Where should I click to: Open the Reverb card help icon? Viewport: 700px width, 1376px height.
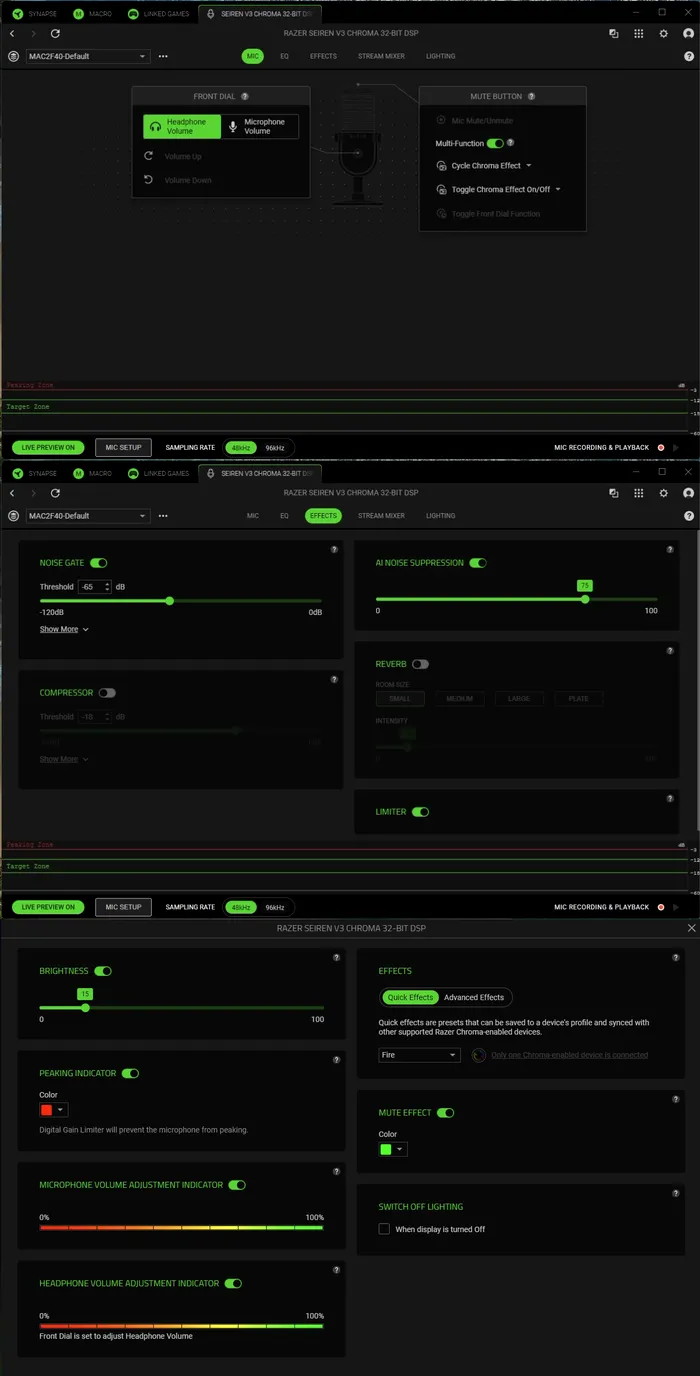coord(671,649)
